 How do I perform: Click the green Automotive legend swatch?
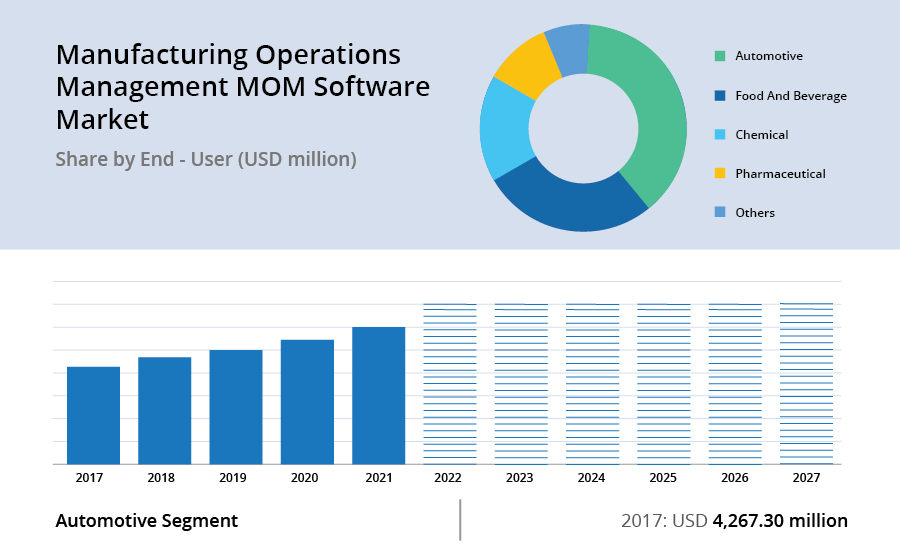720,56
